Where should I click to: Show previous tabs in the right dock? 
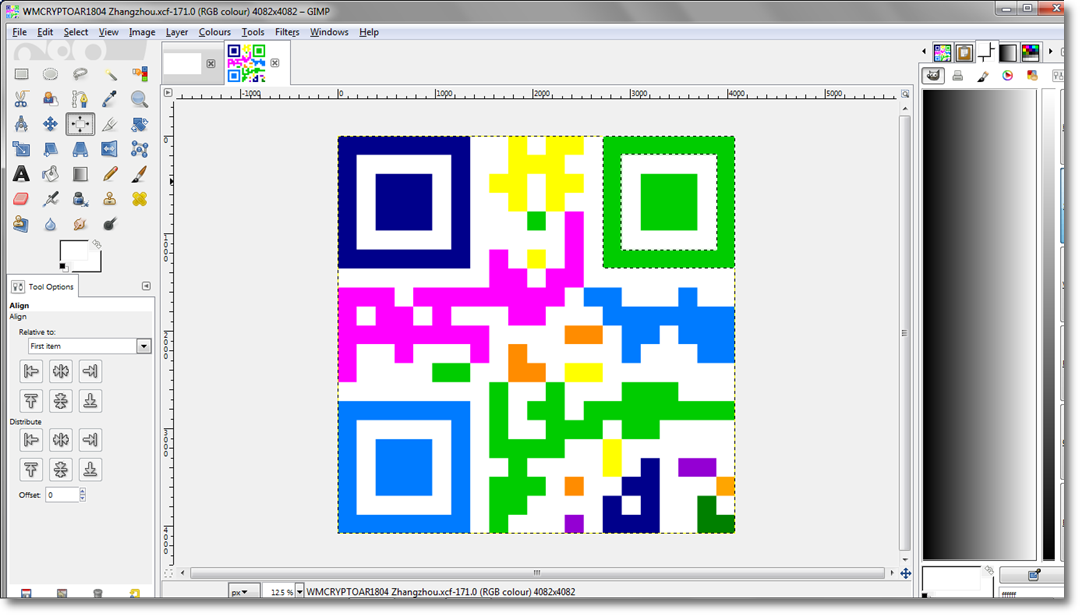coord(924,52)
